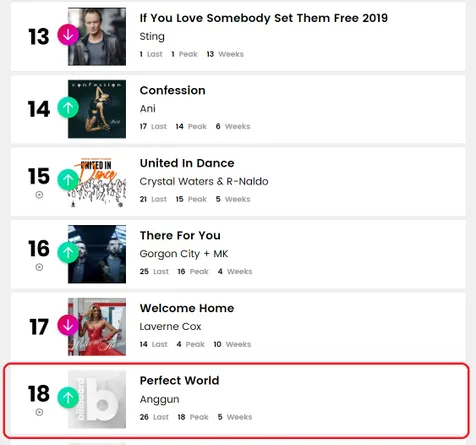This screenshot has width=476, height=445.
Task: Click the small circle icon under rank 18
Action: [39, 412]
